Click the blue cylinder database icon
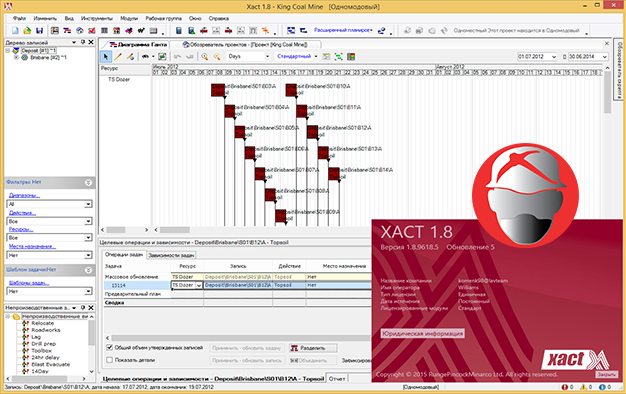626x394 pixels. tap(179, 30)
